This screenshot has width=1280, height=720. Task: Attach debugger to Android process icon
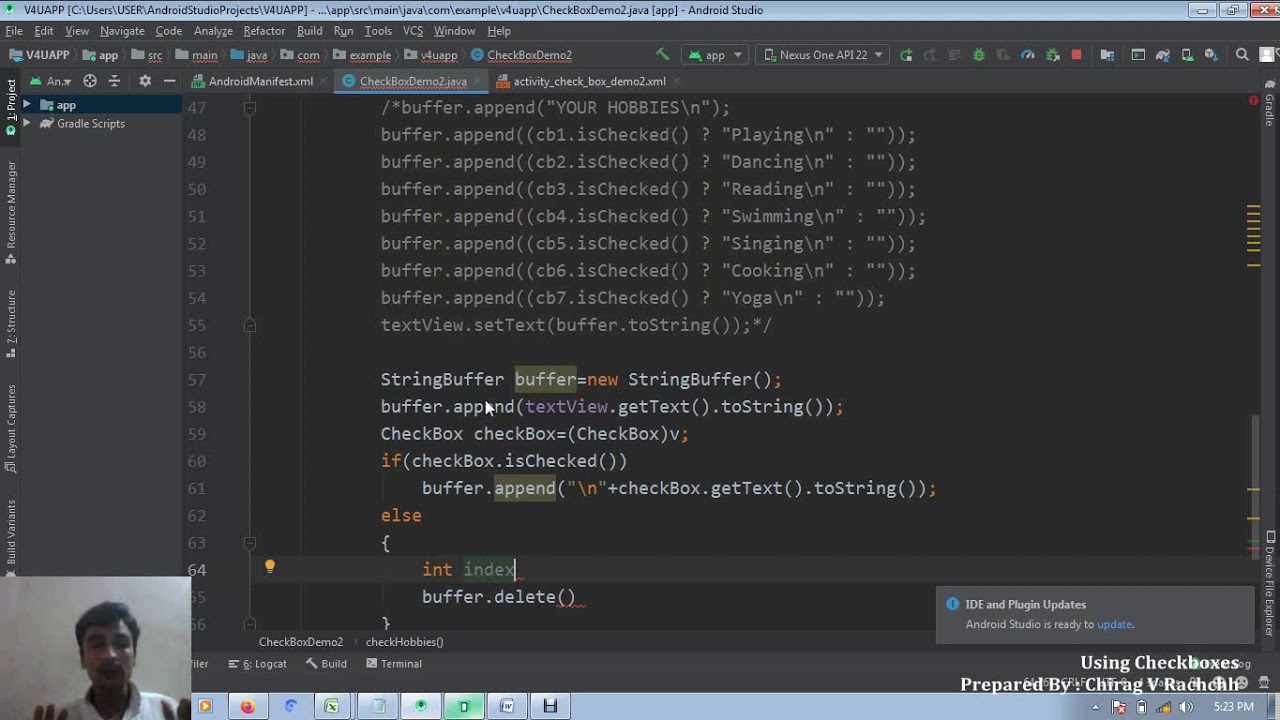coord(1052,55)
